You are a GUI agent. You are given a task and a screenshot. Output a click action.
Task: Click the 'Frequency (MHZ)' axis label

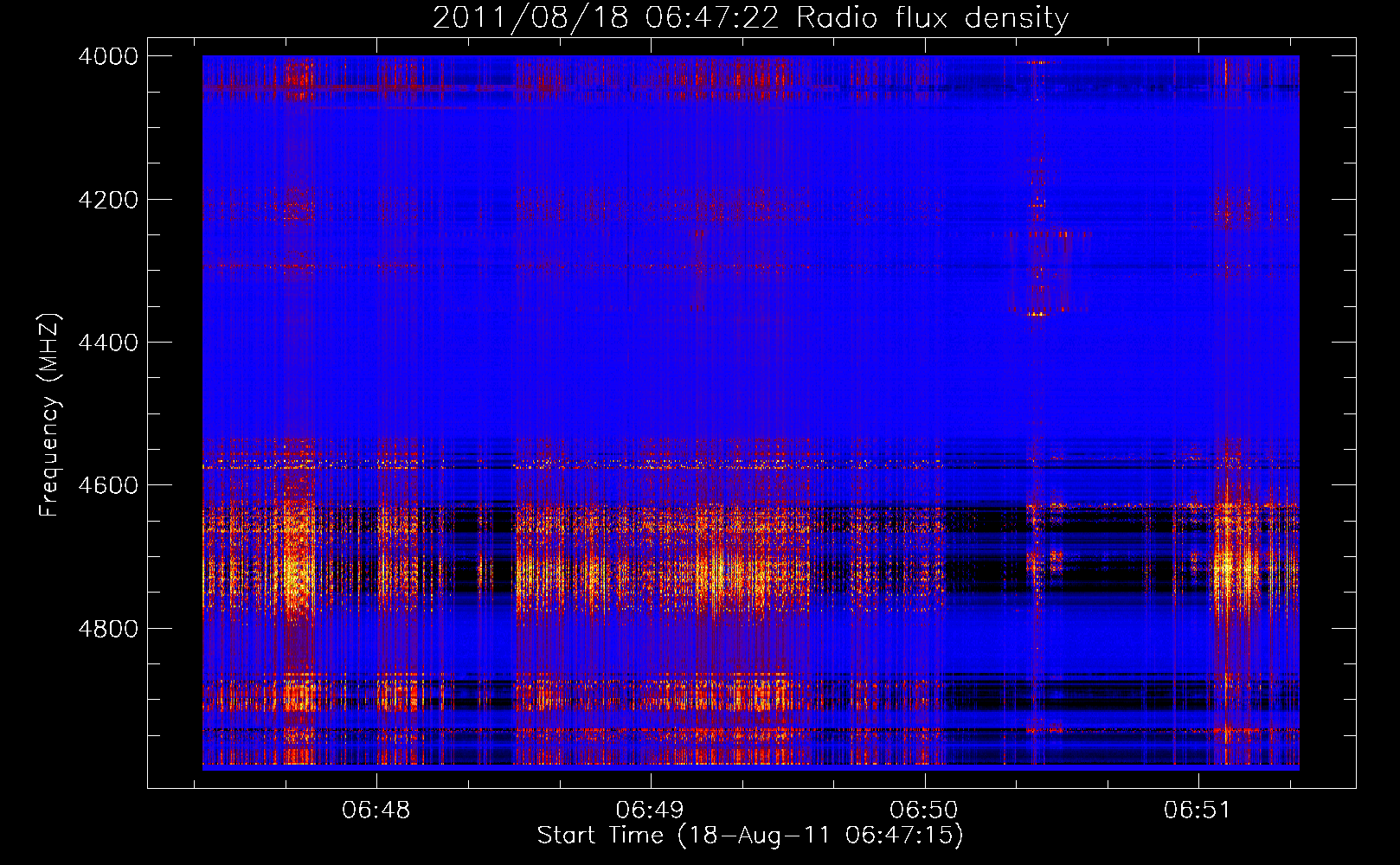49,414
